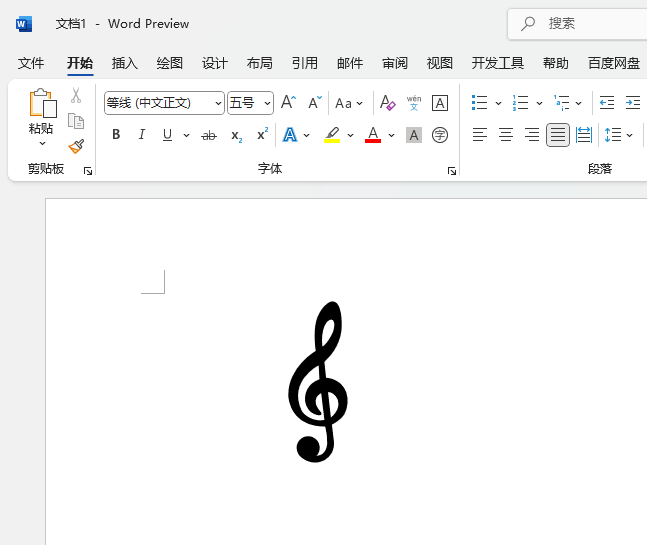Screen dimensions: 647x545
Task: Open enclosed character circled 字 icon
Action: pyautogui.click(x=440, y=135)
